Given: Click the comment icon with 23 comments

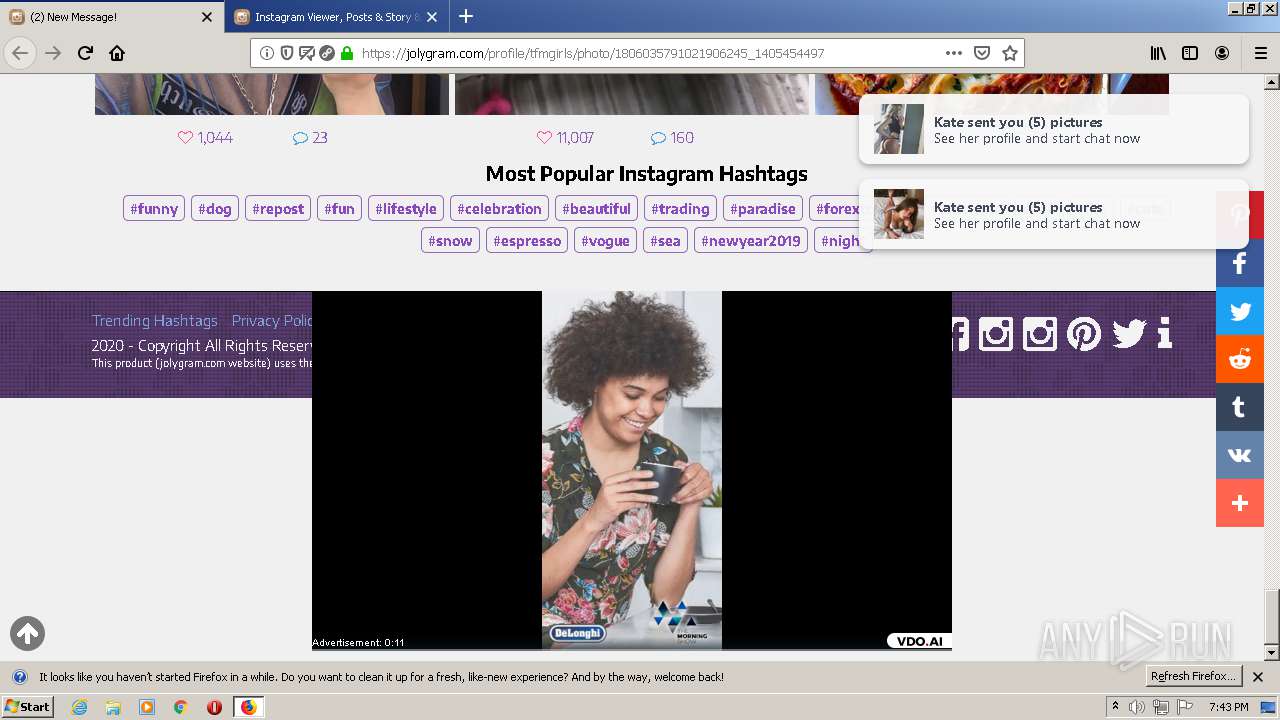Looking at the screenshot, I should coord(300,138).
